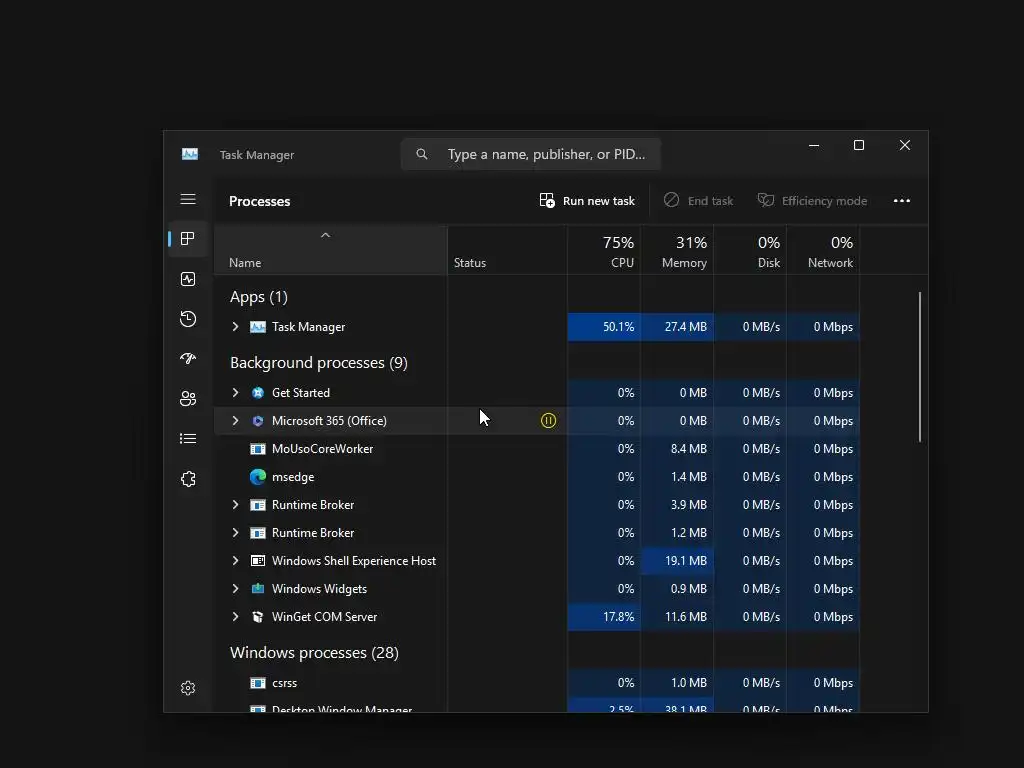Sort by the Memory column header

(x=677, y=250)
